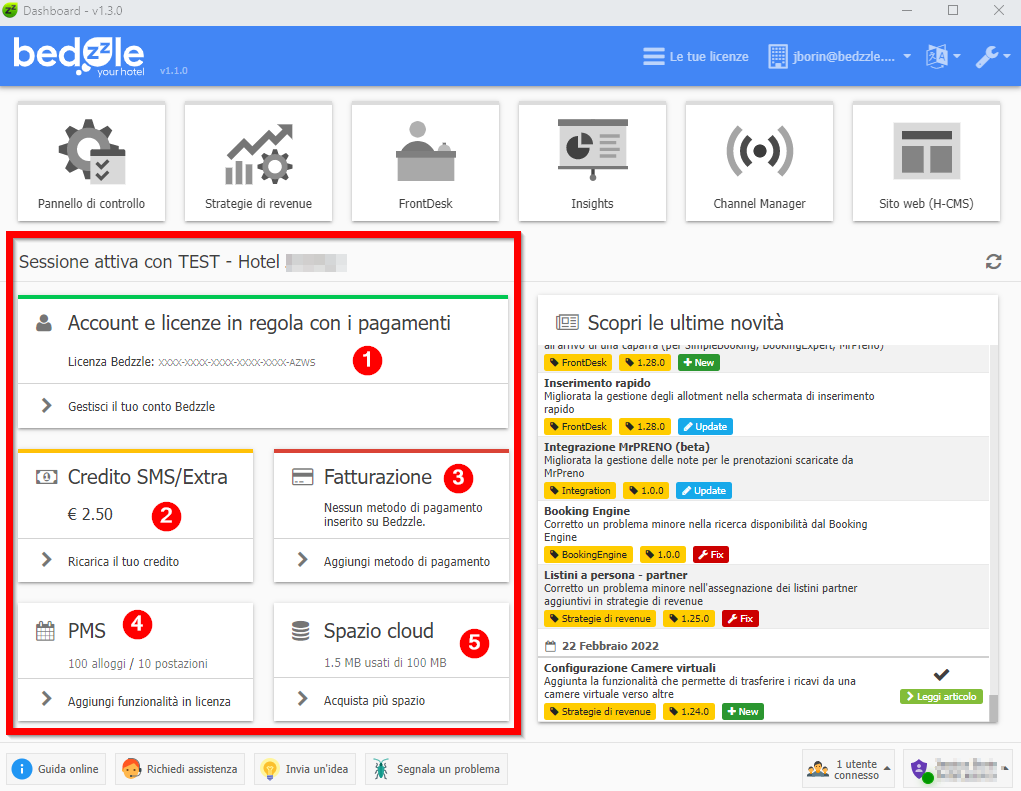Click the Fix tag under Listini a persona
1021x791 pixels.
[x=740, y=618]
